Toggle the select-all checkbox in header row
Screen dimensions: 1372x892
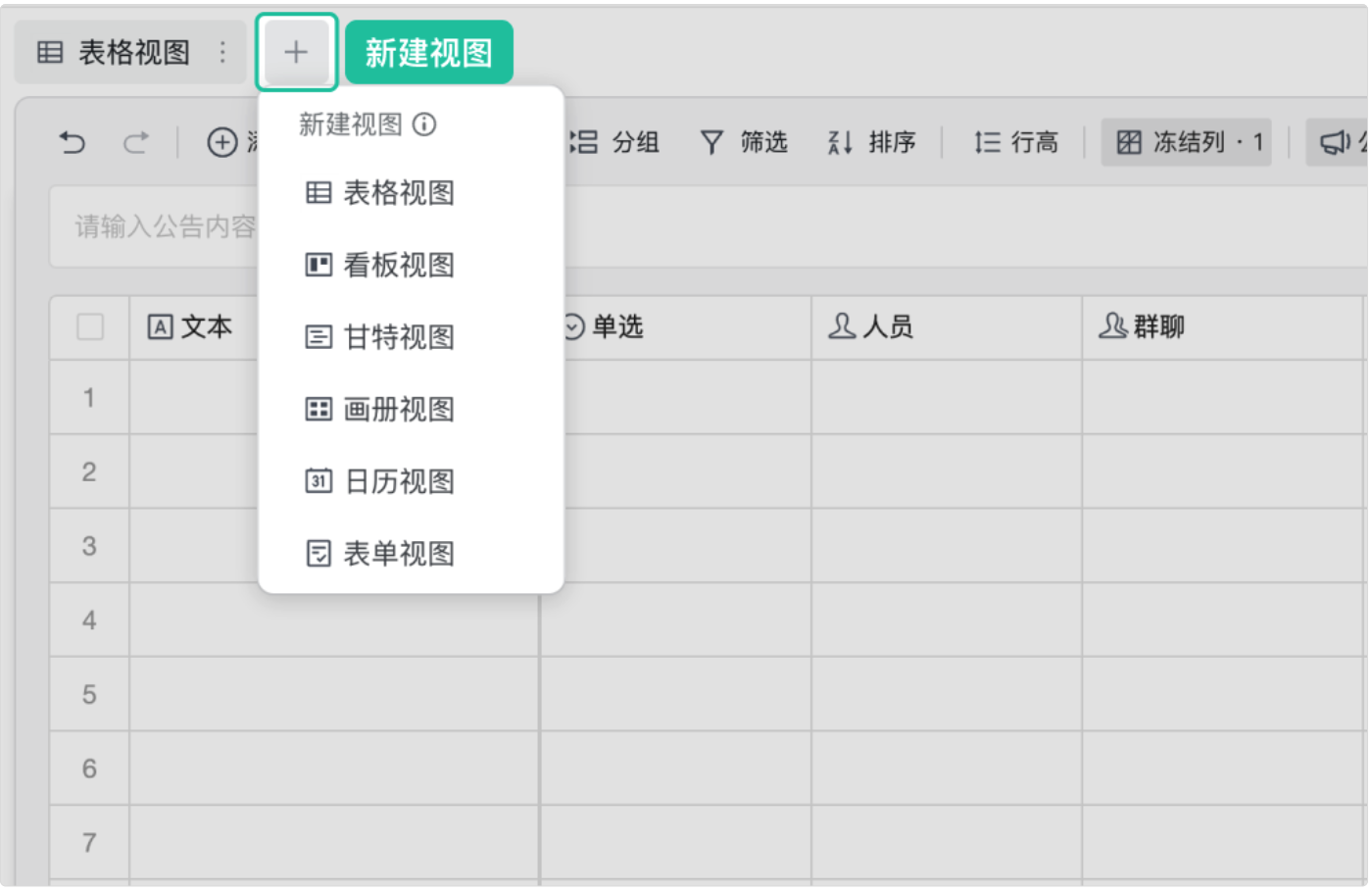[x=89, y=326]
